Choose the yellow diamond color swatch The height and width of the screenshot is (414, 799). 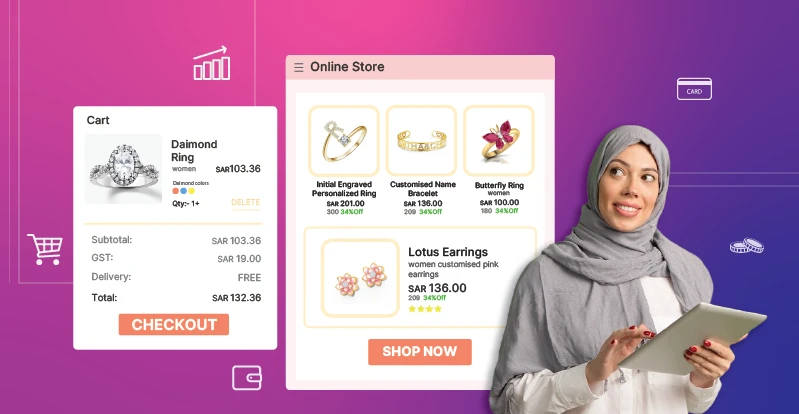point(192,191)
